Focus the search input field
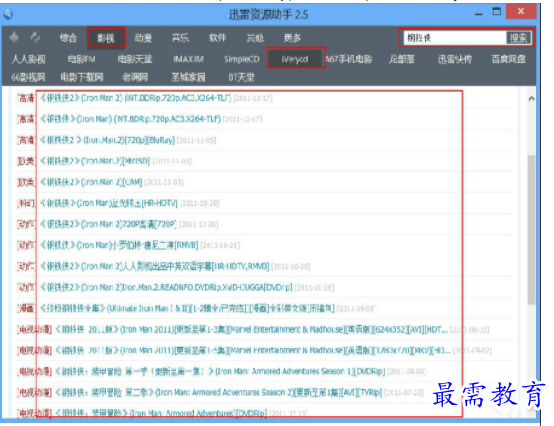554x426 pixels. [455, 38]
